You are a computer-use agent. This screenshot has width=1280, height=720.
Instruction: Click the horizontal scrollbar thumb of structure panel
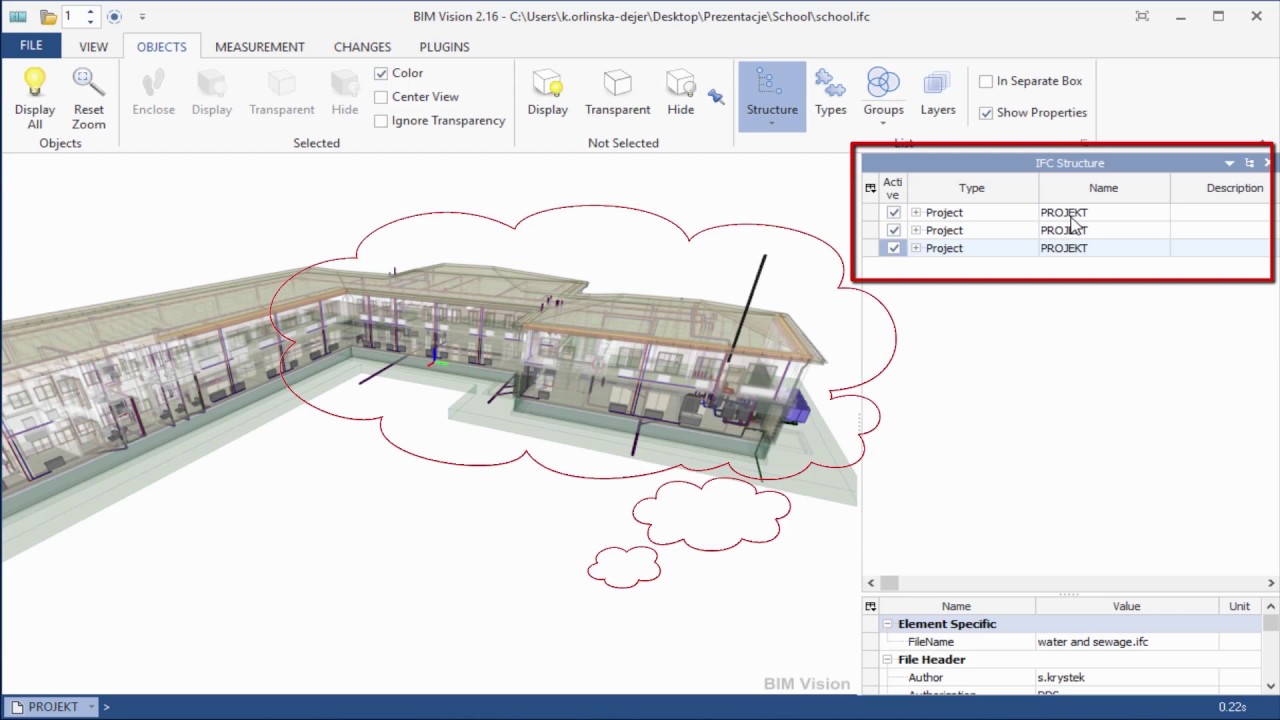889,583
